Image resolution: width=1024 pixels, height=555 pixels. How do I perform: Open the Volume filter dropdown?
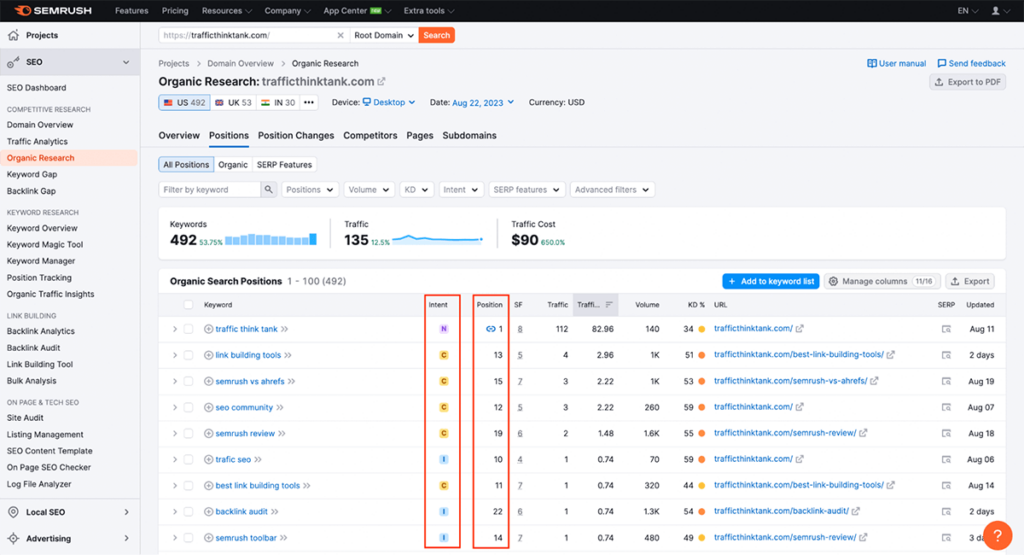(x=369, y=189)
